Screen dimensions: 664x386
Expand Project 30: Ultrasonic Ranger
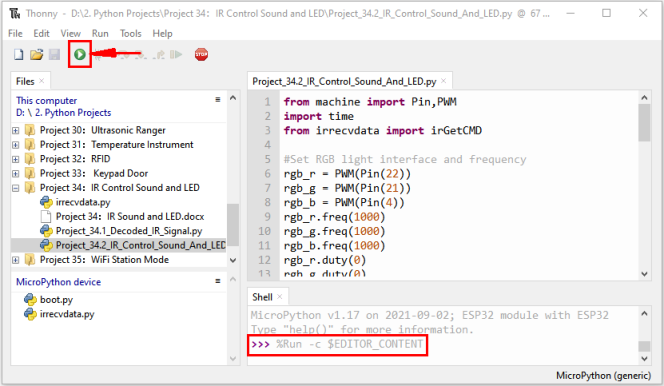(16, 131)
